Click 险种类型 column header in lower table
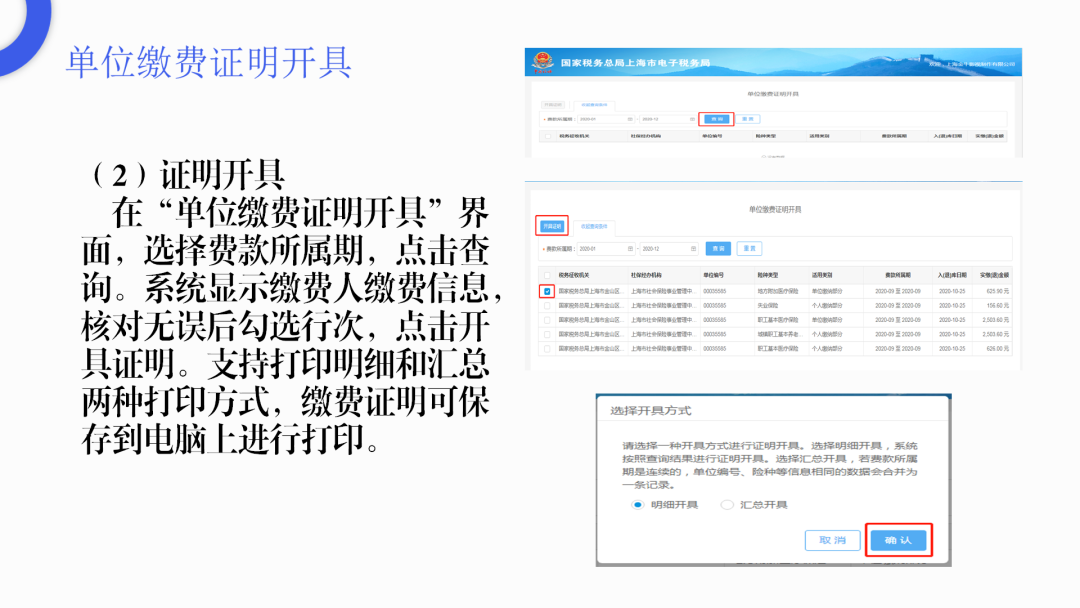This screenshot has width=1080, height=608. click(x=767, y=275)
